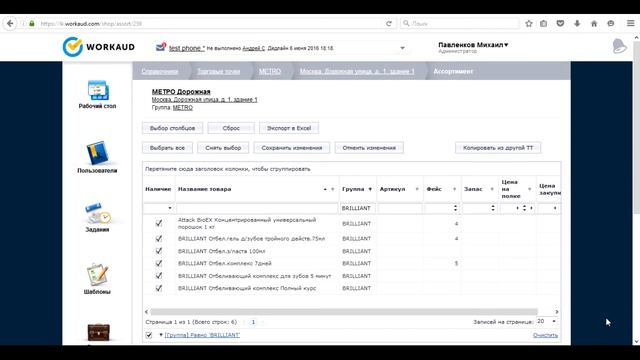640x360 pixels.
Task: Reload the page with the refresh icon
Action: point(389,24)
